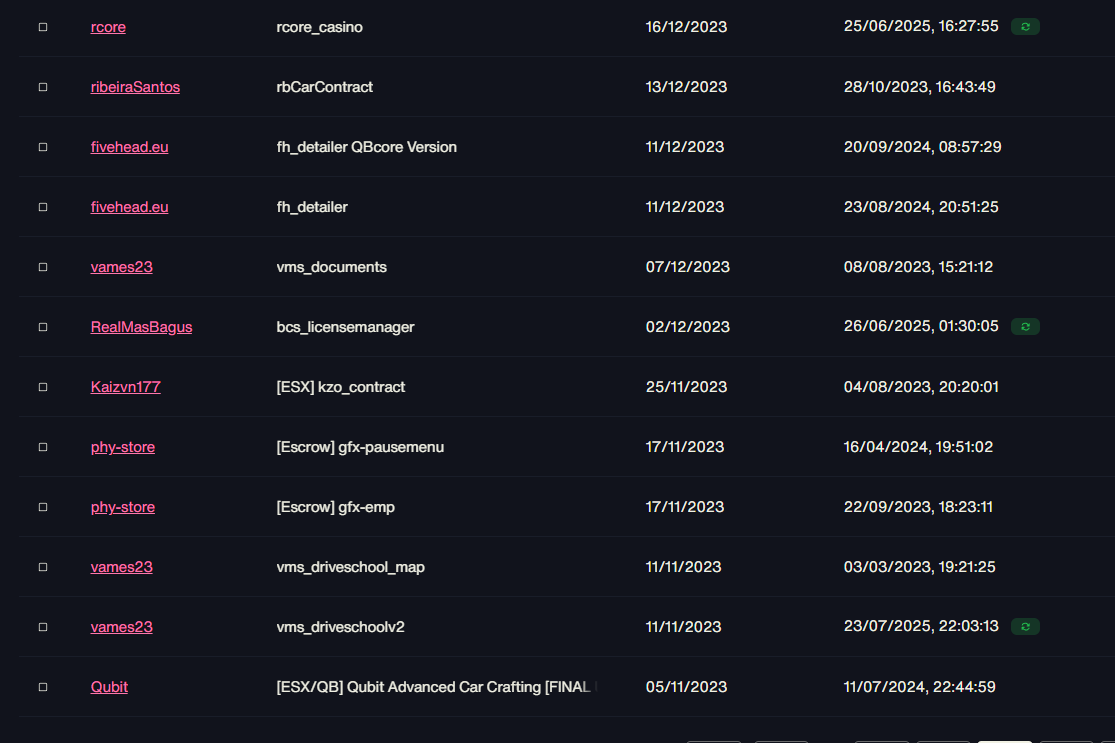Visit the RealMasBagus author link
This screenshot has width=1115, height=743.
[x=142, y=327]
